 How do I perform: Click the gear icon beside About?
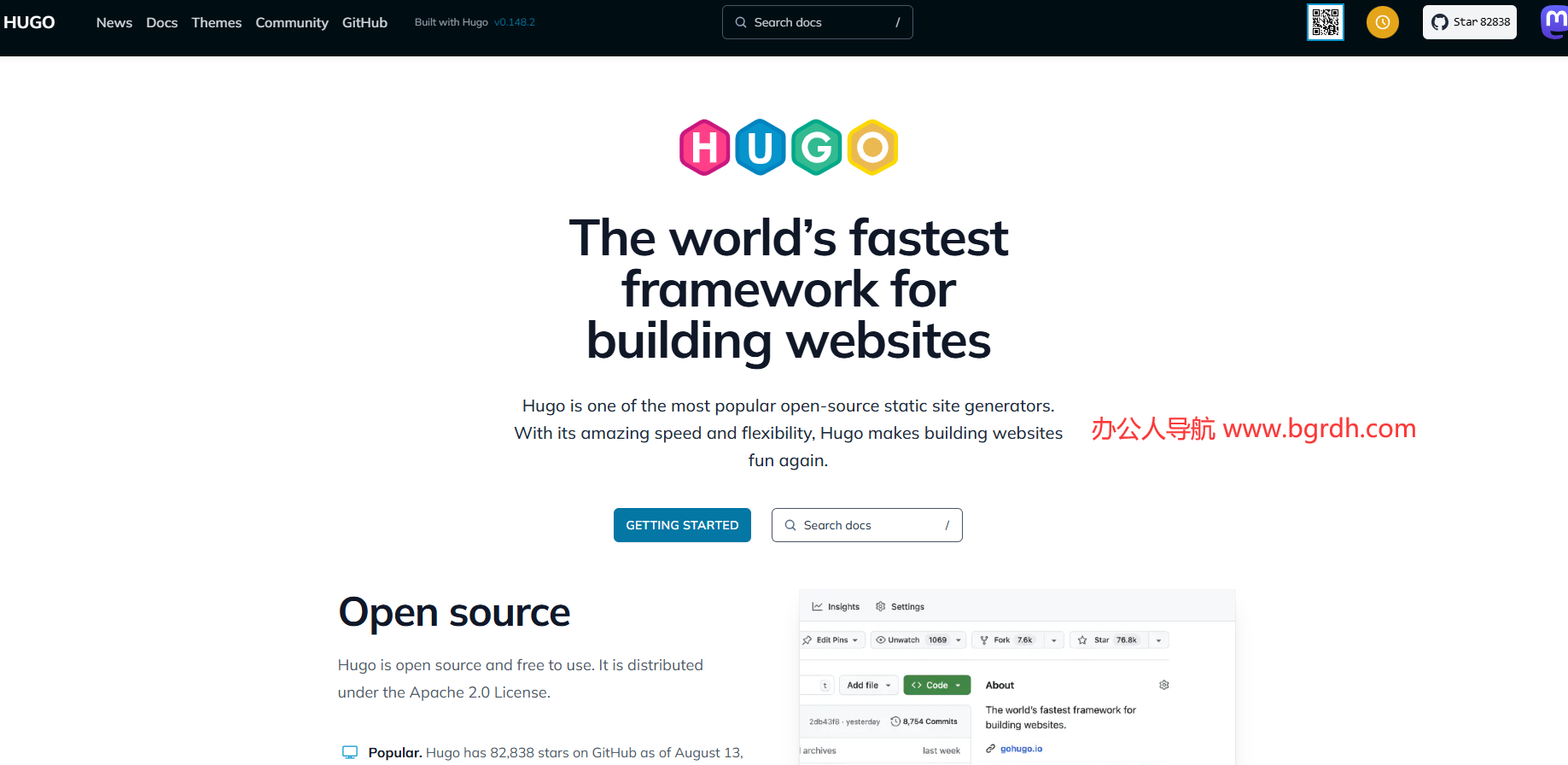[1163, 685]
